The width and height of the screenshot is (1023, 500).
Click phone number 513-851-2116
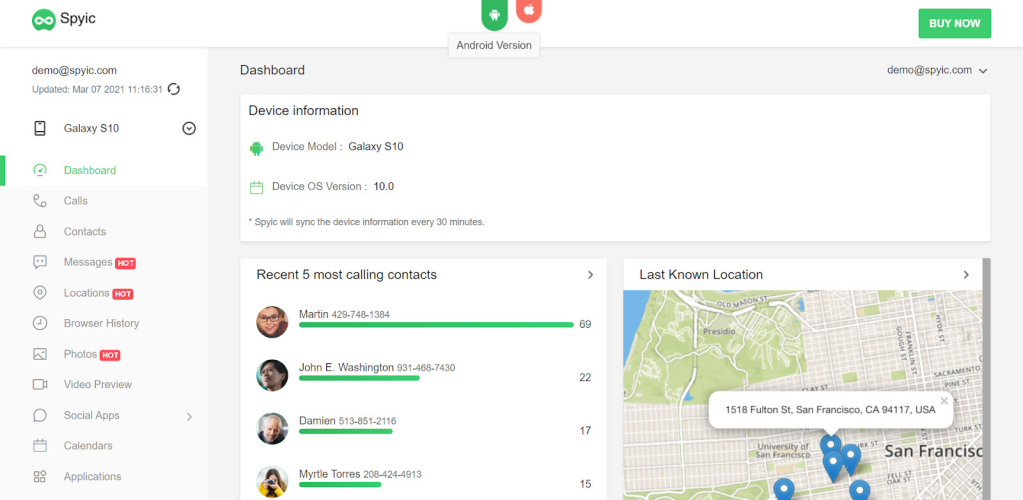point(367,422)
